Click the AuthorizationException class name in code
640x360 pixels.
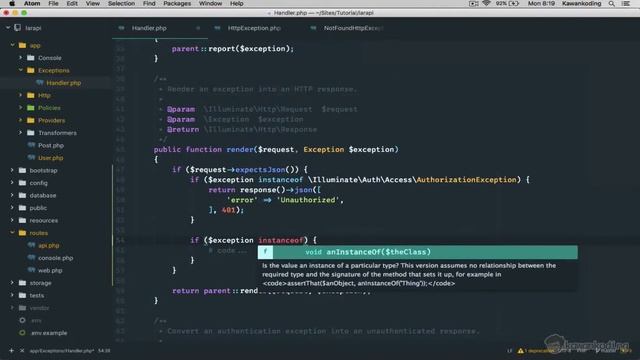466,180
